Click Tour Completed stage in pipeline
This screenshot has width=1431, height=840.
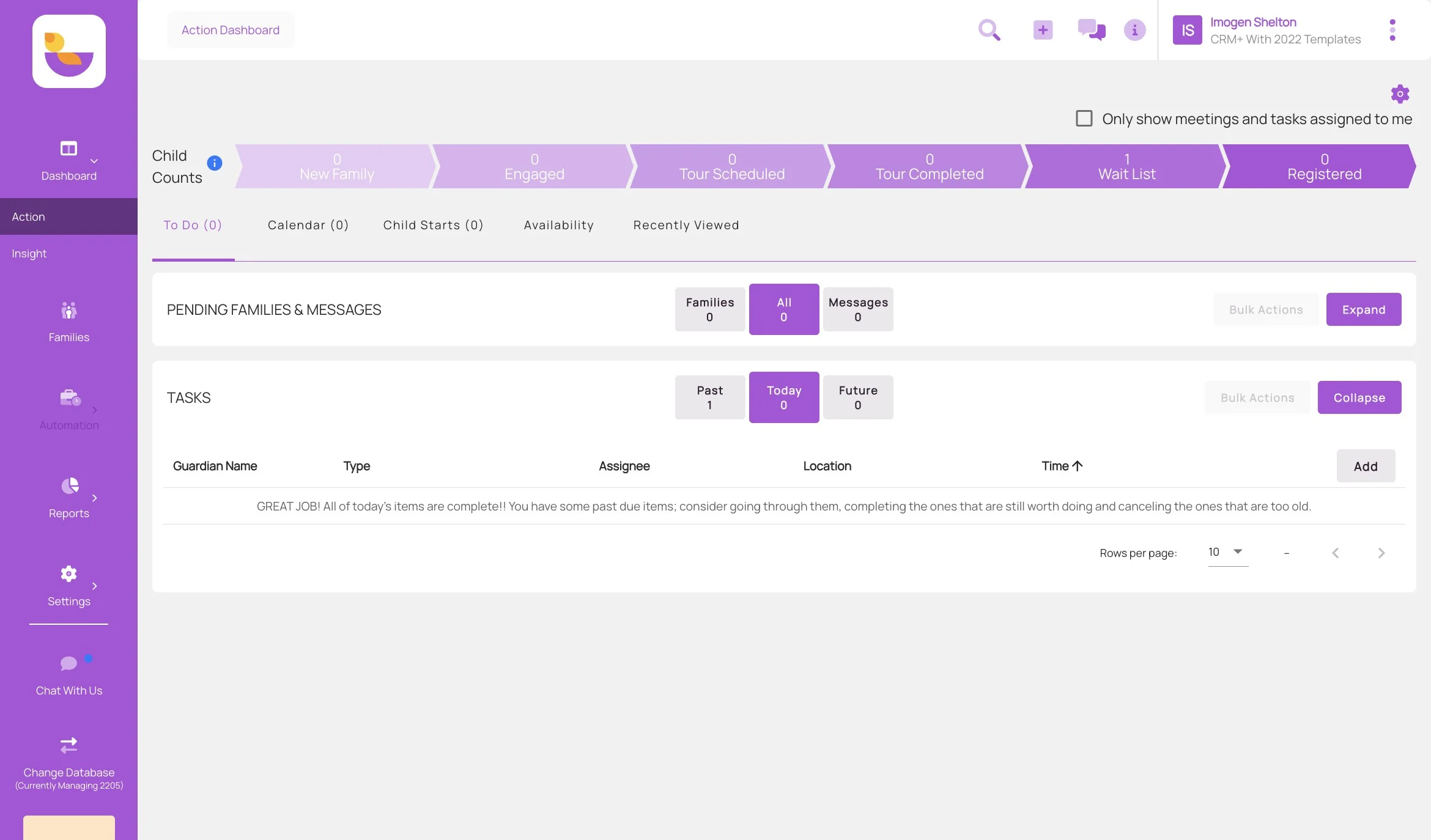pos(930,166)
